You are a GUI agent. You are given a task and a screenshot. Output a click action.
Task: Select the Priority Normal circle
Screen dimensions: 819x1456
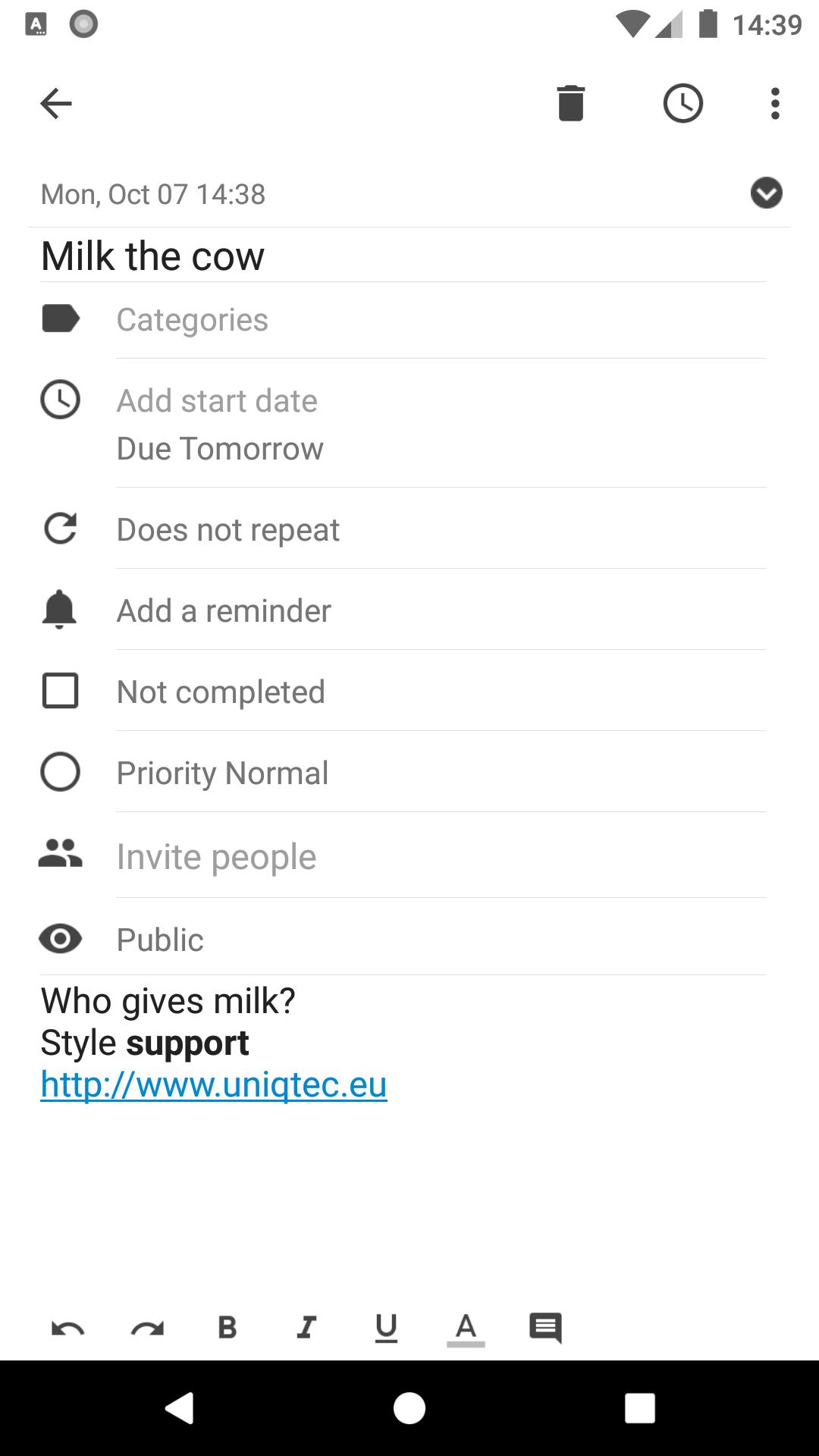point(60,772)
